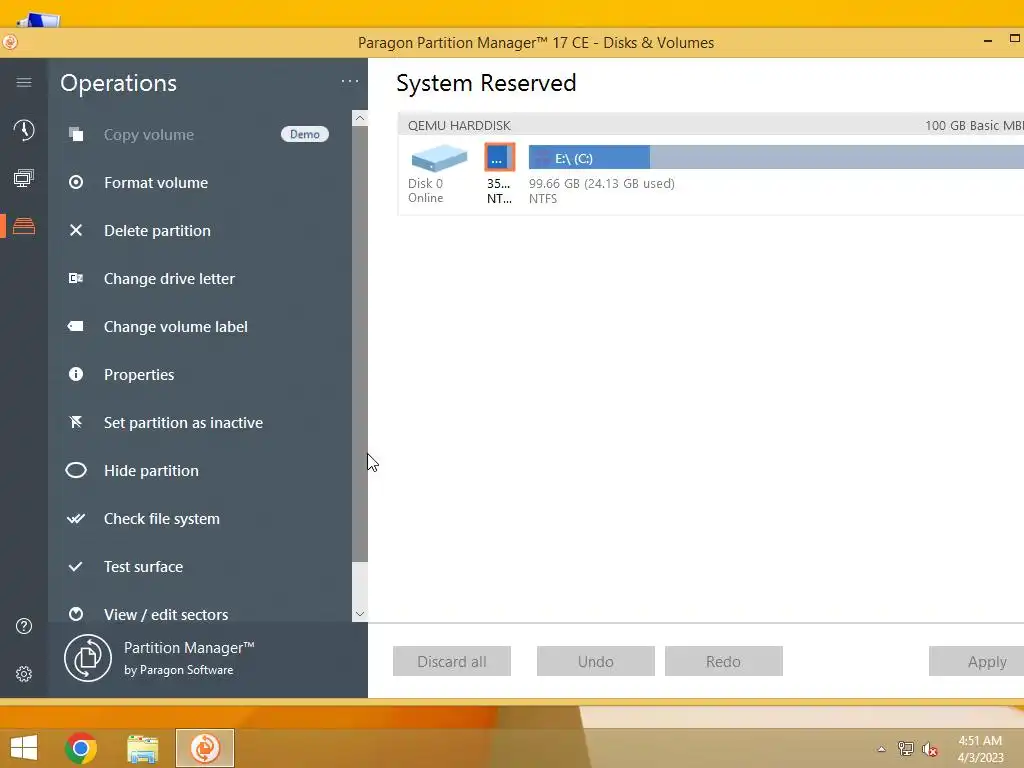Viewport: 1024px width, 768px height.
Task: Open the Operations three-dots menu
Action: coord(350,82)
